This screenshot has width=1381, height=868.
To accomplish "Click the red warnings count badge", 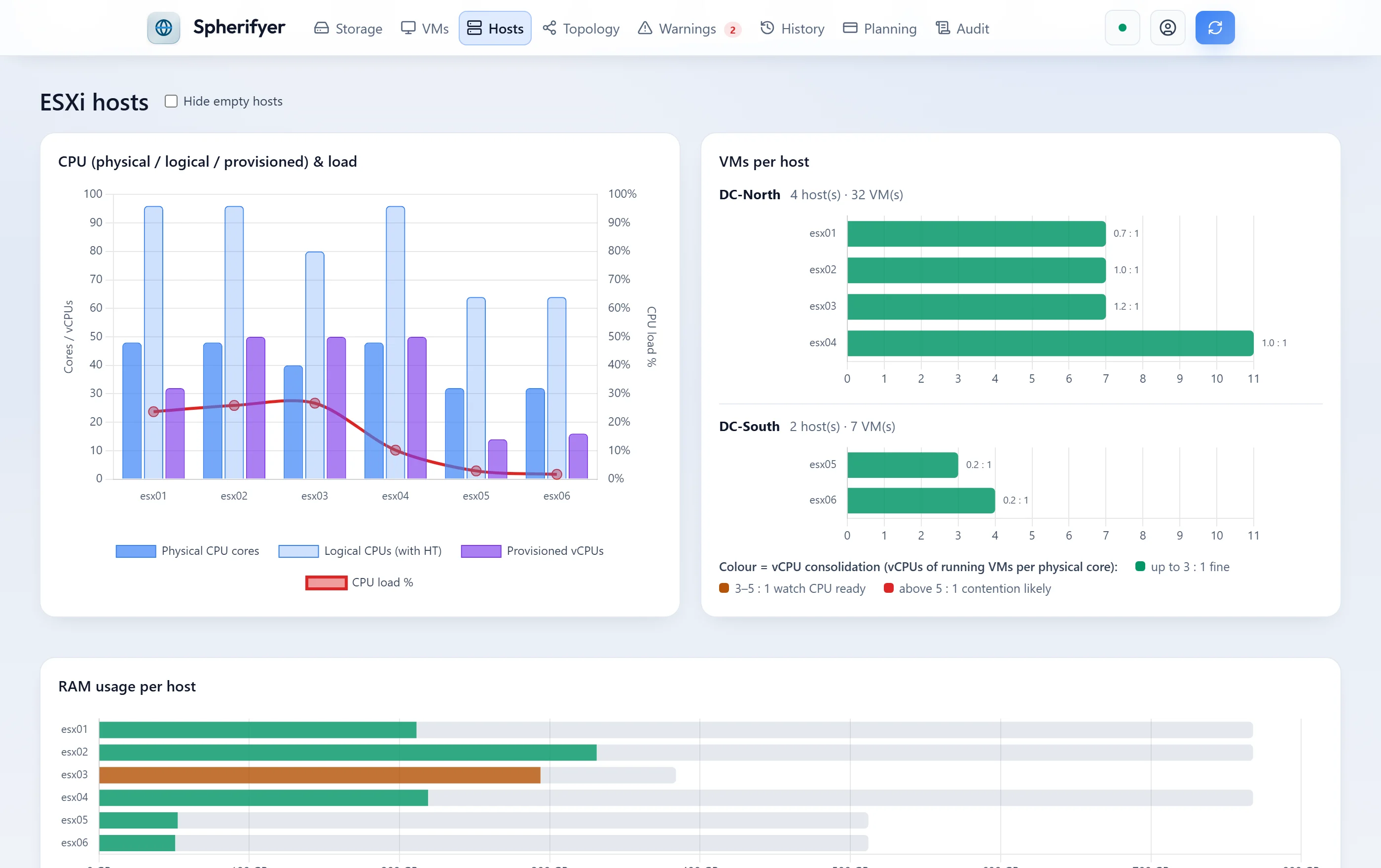I will click(732, 29).
